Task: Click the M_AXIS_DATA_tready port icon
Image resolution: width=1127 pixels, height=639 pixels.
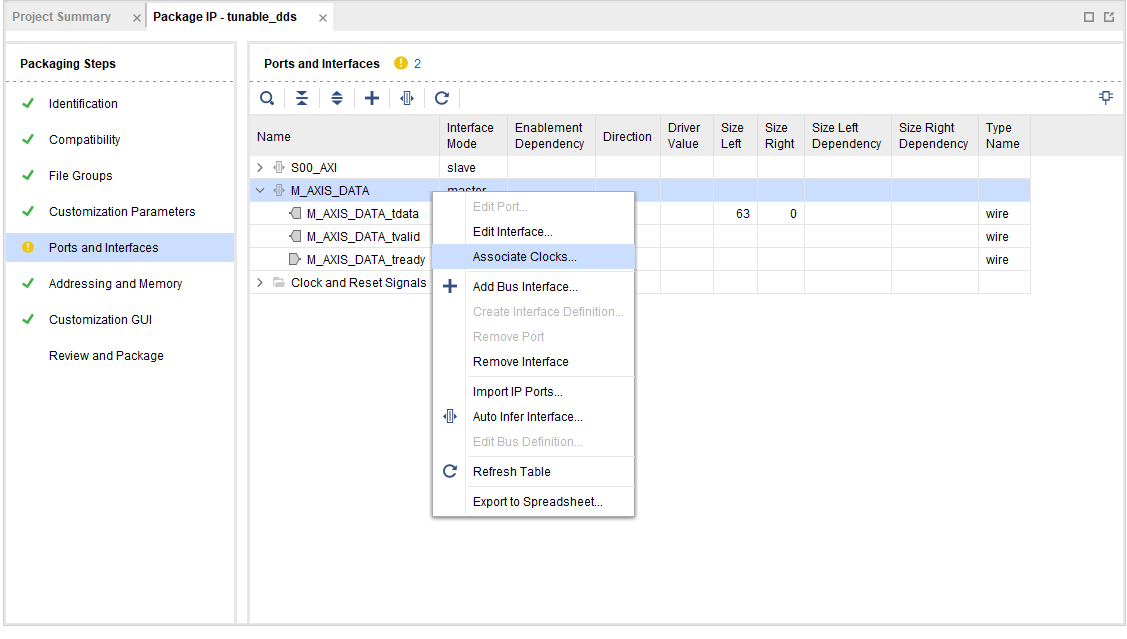Action: [295, 259]
